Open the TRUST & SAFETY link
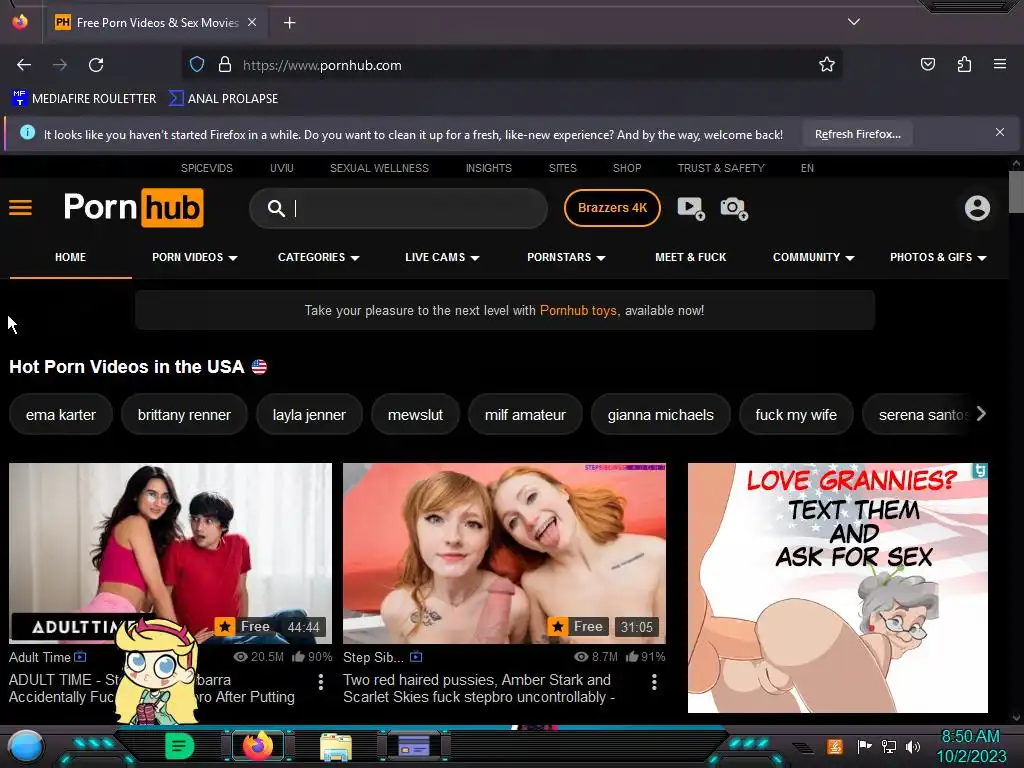 (x=721, y=168)
